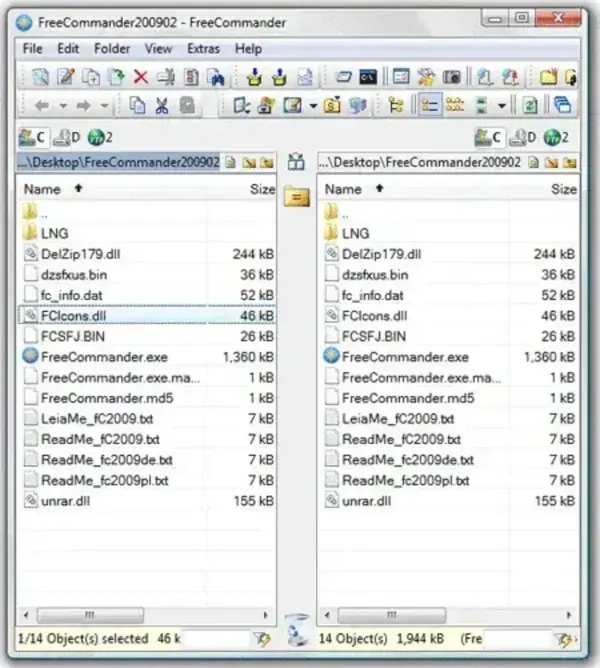600x668 pixels.
Task: Click the left status bar filter field
Action: point(216,639)
